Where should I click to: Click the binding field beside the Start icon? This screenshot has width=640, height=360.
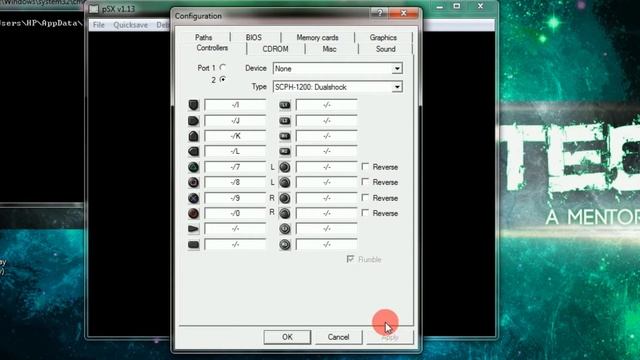pyautogui.click(x=235, y=229)
